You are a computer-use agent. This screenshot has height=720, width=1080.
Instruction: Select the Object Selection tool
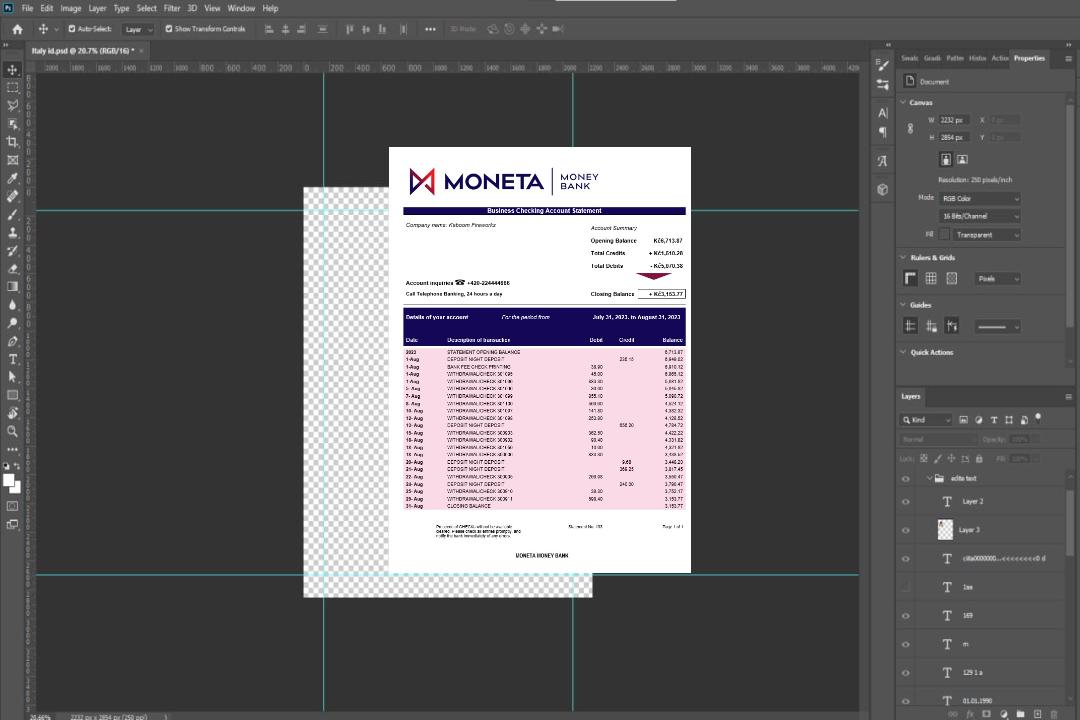[12, 124]
